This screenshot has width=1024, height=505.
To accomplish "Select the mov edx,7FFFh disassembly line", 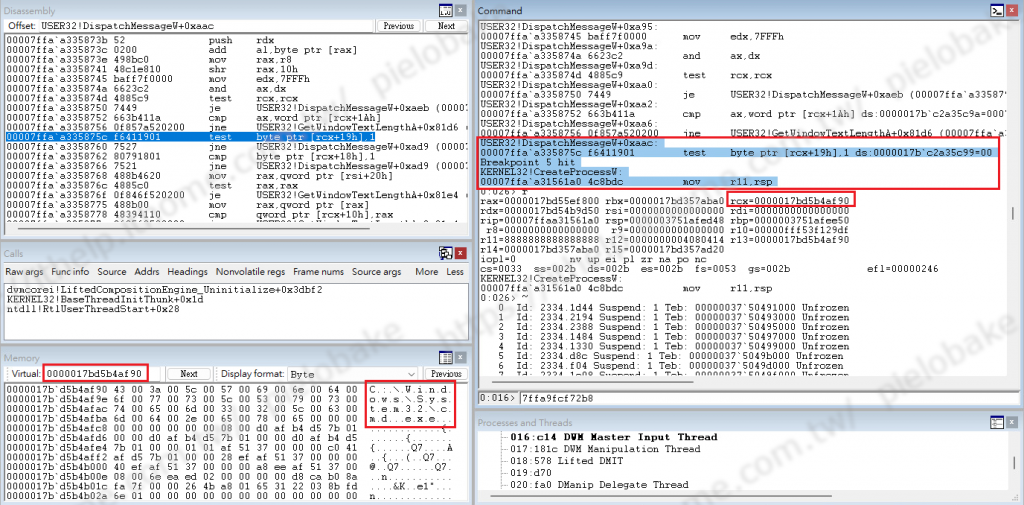I will pos(236,77).
